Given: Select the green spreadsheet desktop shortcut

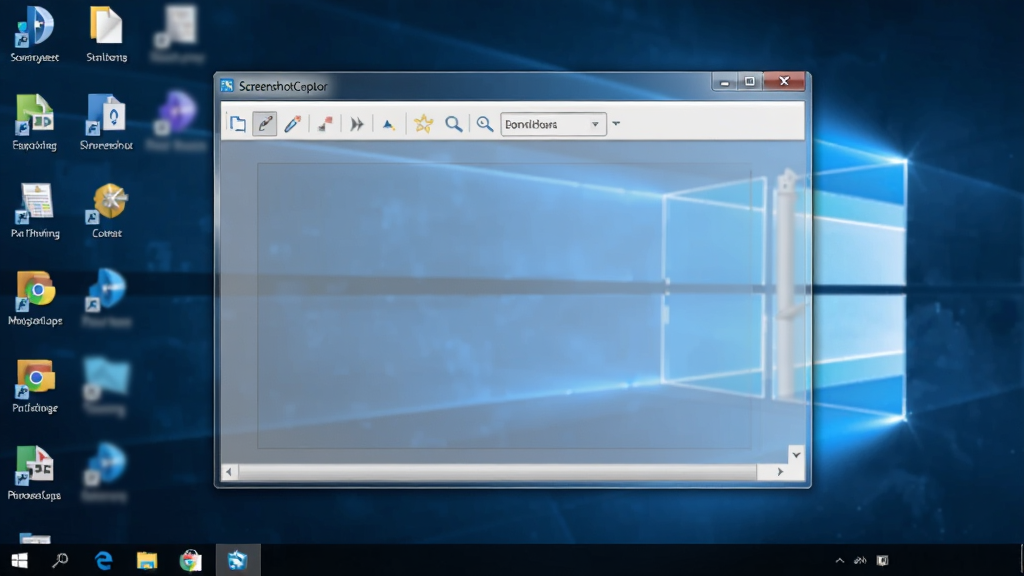Looking at the screenshot, I should click(x=35, y=121).
